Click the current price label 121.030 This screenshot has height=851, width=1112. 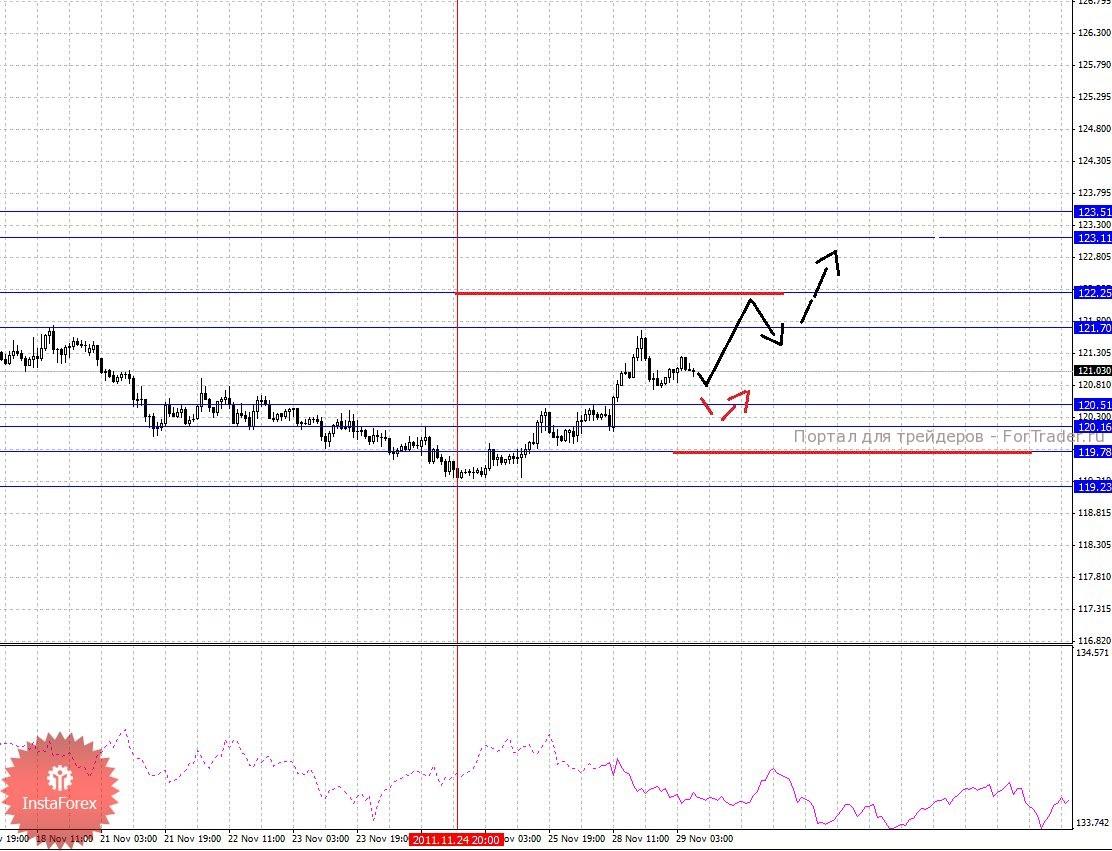[x=1094, y=371]
